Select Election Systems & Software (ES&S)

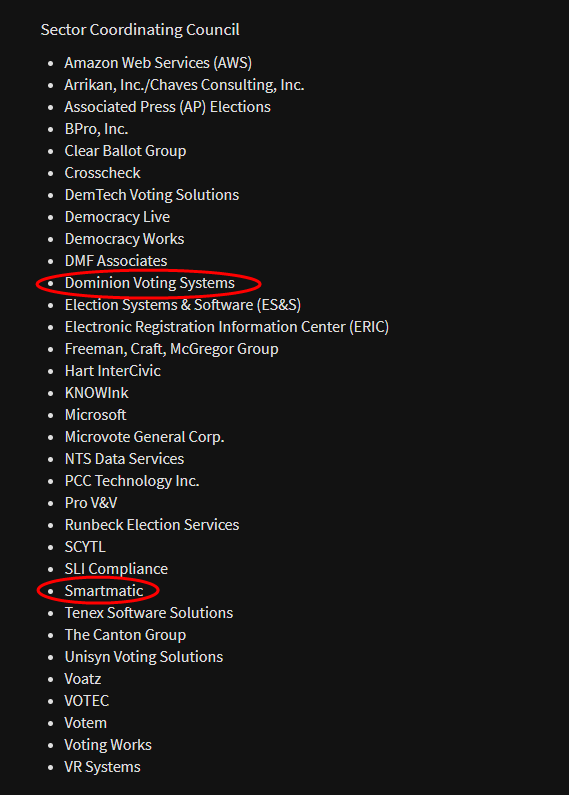coord(183,305)
